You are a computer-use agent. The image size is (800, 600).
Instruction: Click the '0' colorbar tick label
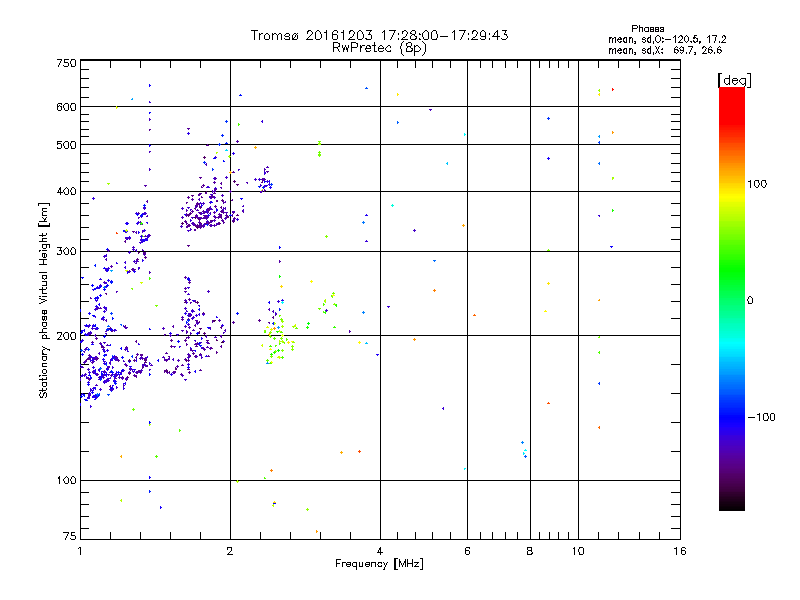pos(750,301)
